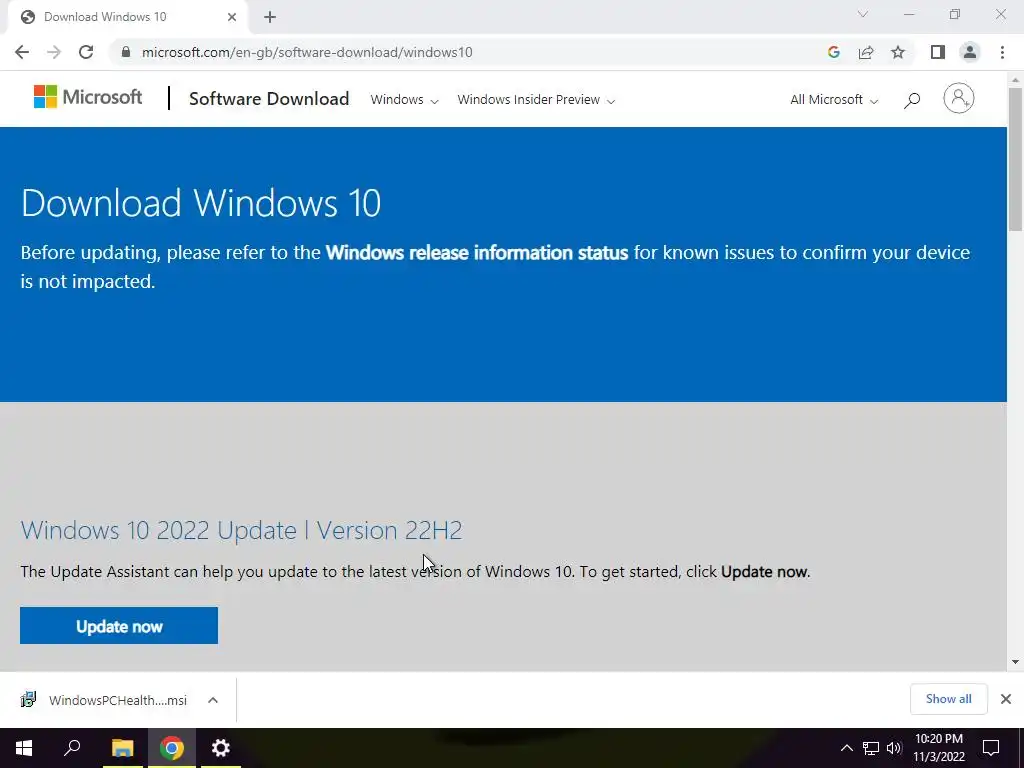
Task: Close the downloads bar
Action: (x=1006, y=699)
